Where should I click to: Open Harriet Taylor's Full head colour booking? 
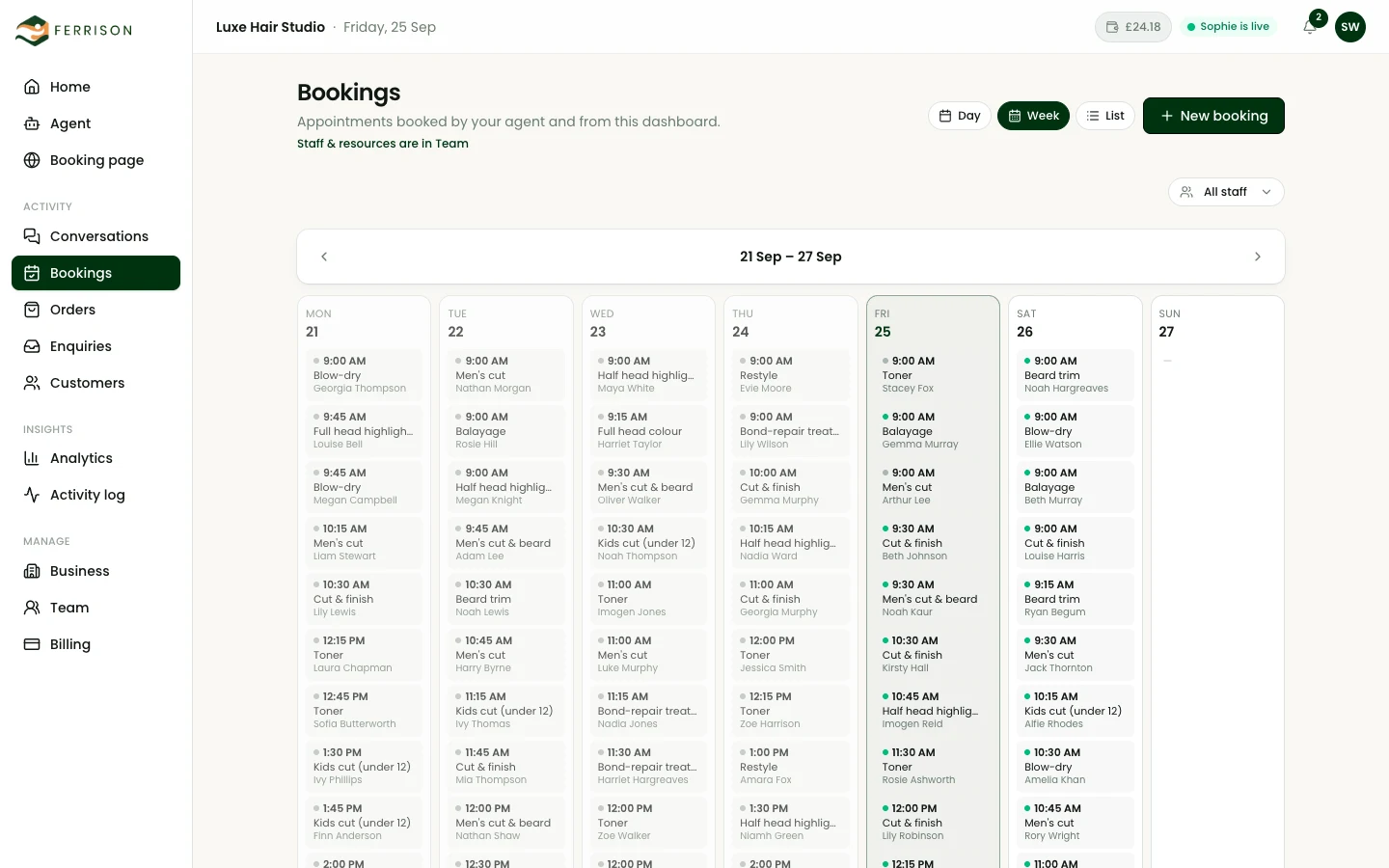[649, 430]
